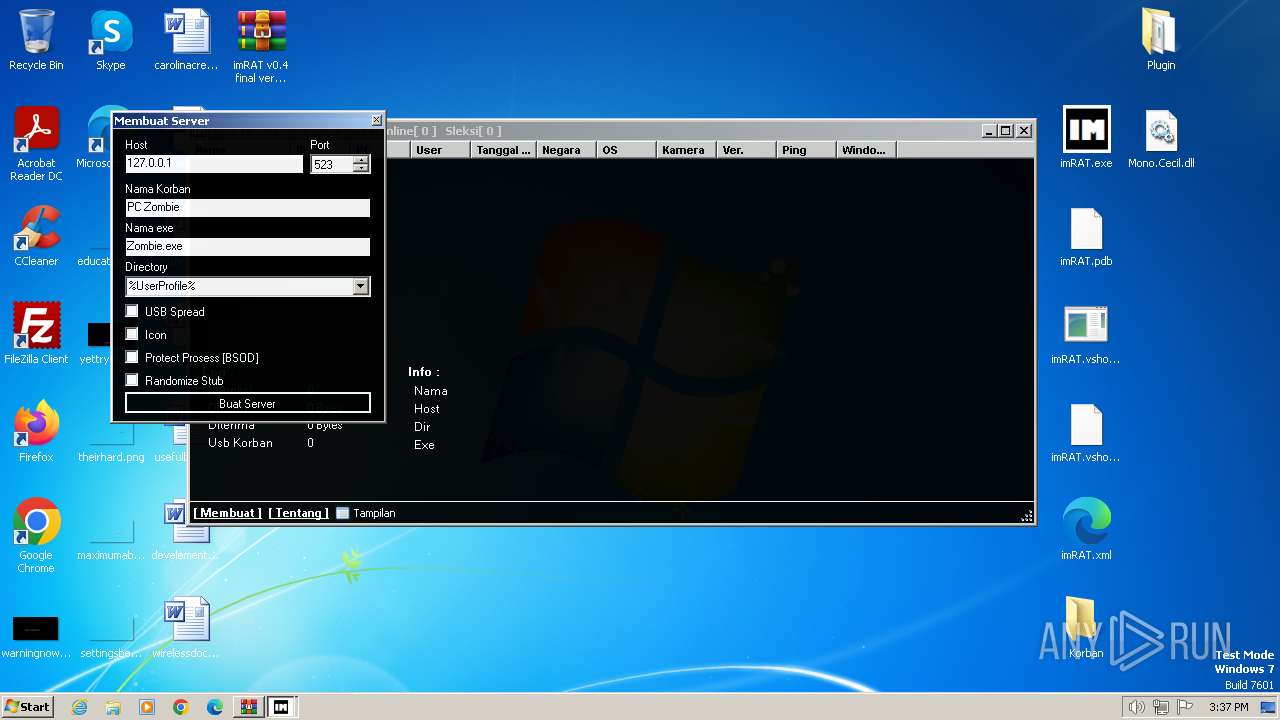The width and height of the screenshot is (1280, 720).
Task: Open the [Membuat] link
Action: tap(228, 513)
